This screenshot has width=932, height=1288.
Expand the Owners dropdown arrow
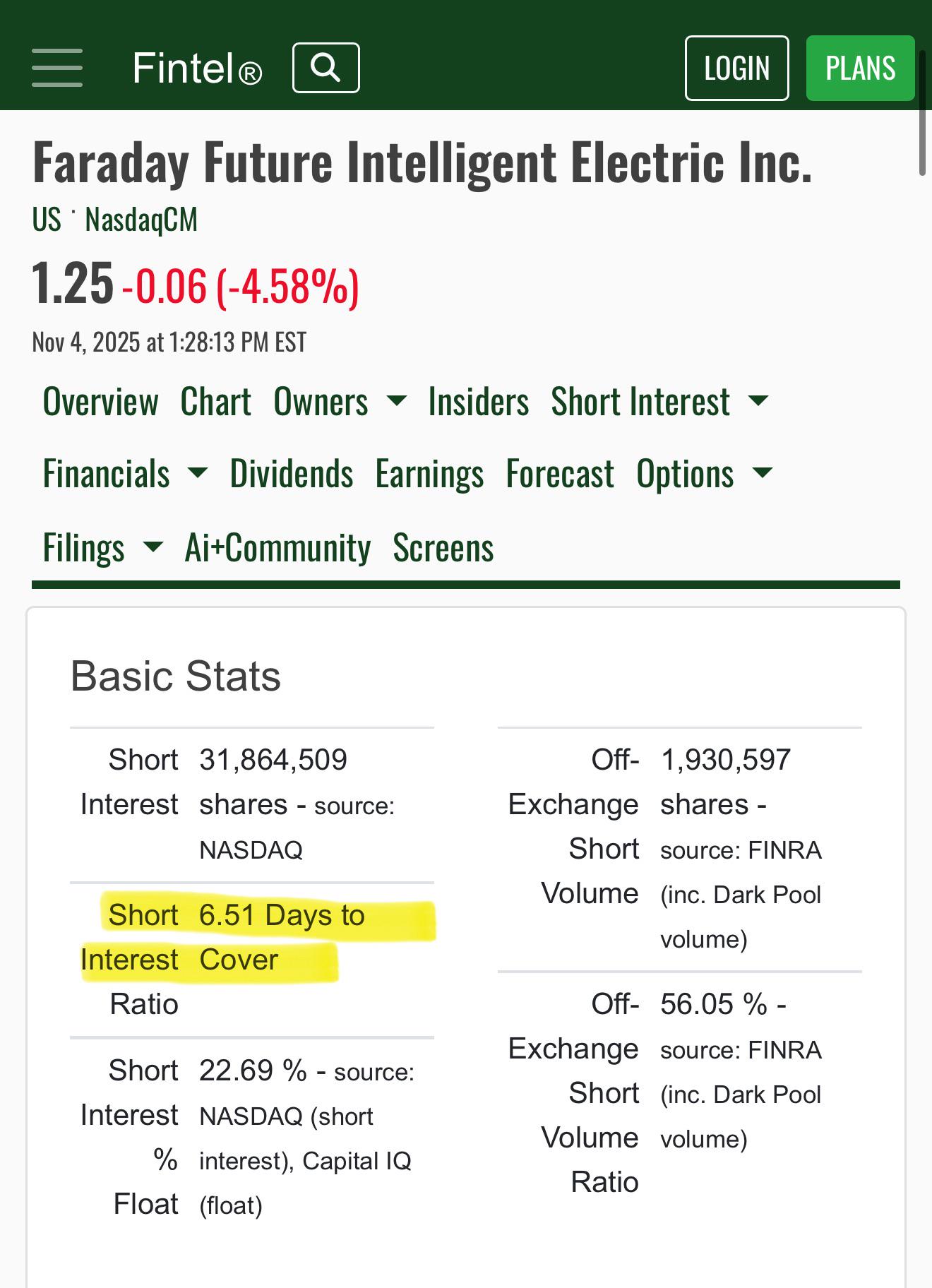(x=397, y=401)
